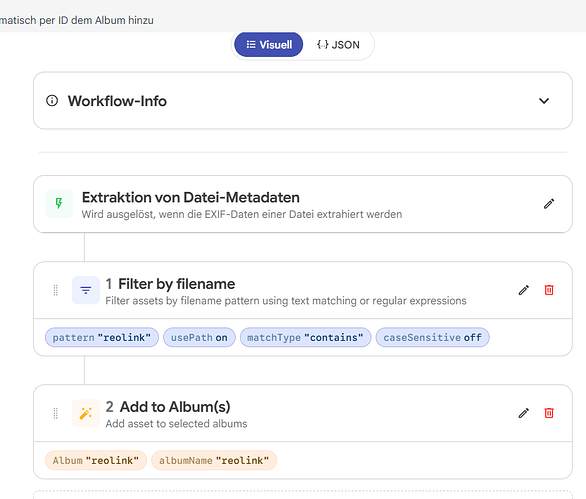Select the usePath on chip
Viewport: 586px width, 499px height.
click(x=199, y=338)
